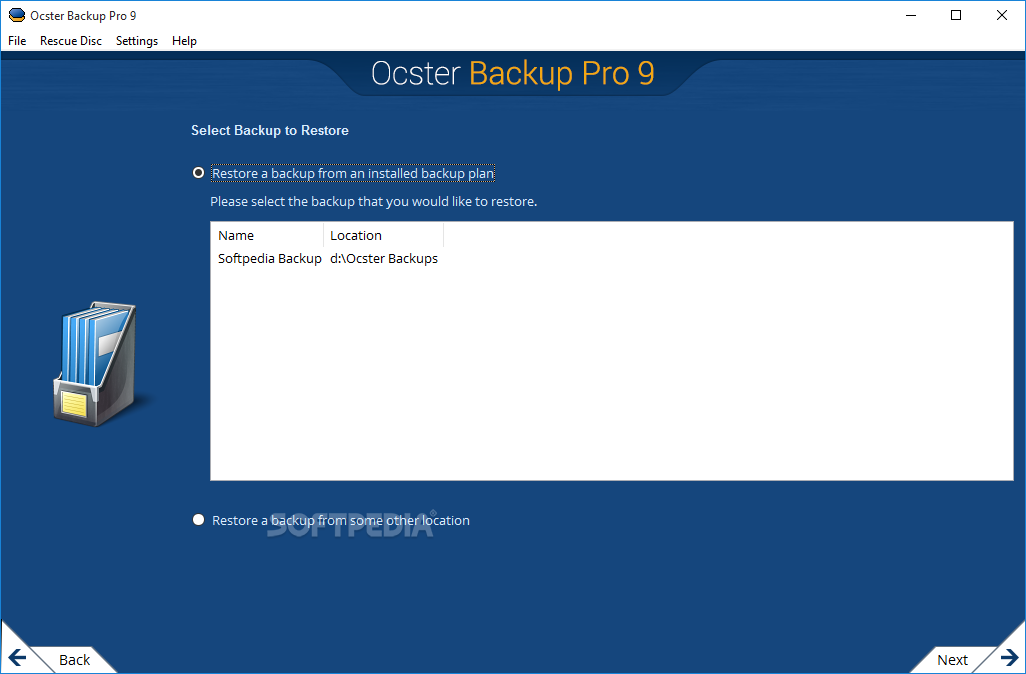Select the Softpedia Backup row
The width and height of the screenshot is (1026, 674).
[328, 258]
